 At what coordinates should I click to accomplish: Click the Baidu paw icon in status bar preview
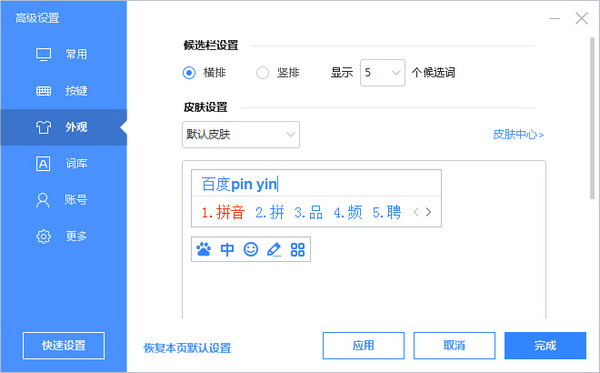pyautogui.click(x=204, y=249)
